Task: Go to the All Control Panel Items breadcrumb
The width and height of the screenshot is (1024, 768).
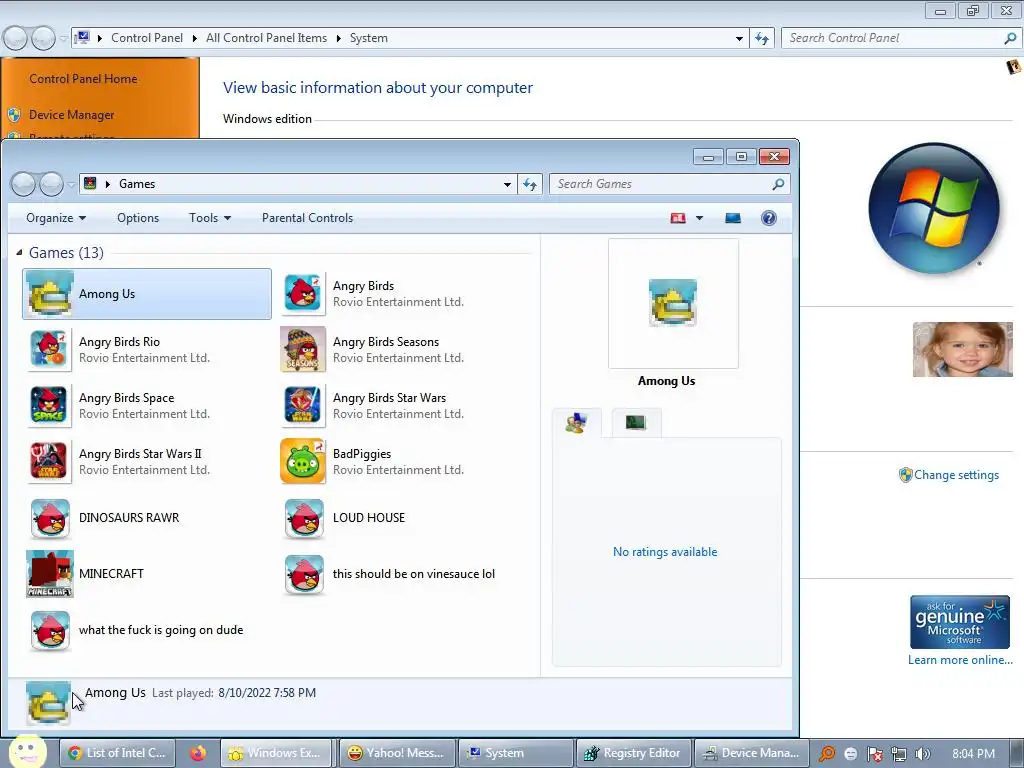Action: point(266,38)
